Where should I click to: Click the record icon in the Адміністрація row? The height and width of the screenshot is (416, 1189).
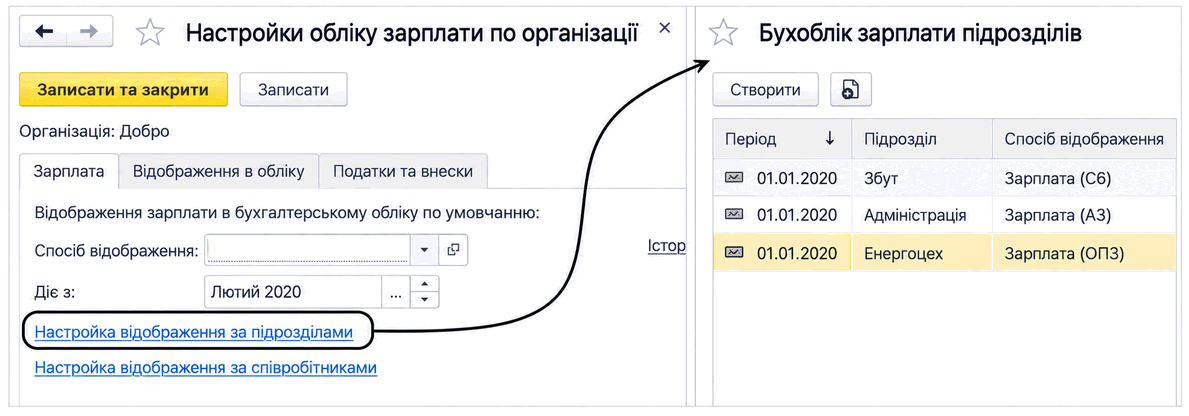point(733,215)
